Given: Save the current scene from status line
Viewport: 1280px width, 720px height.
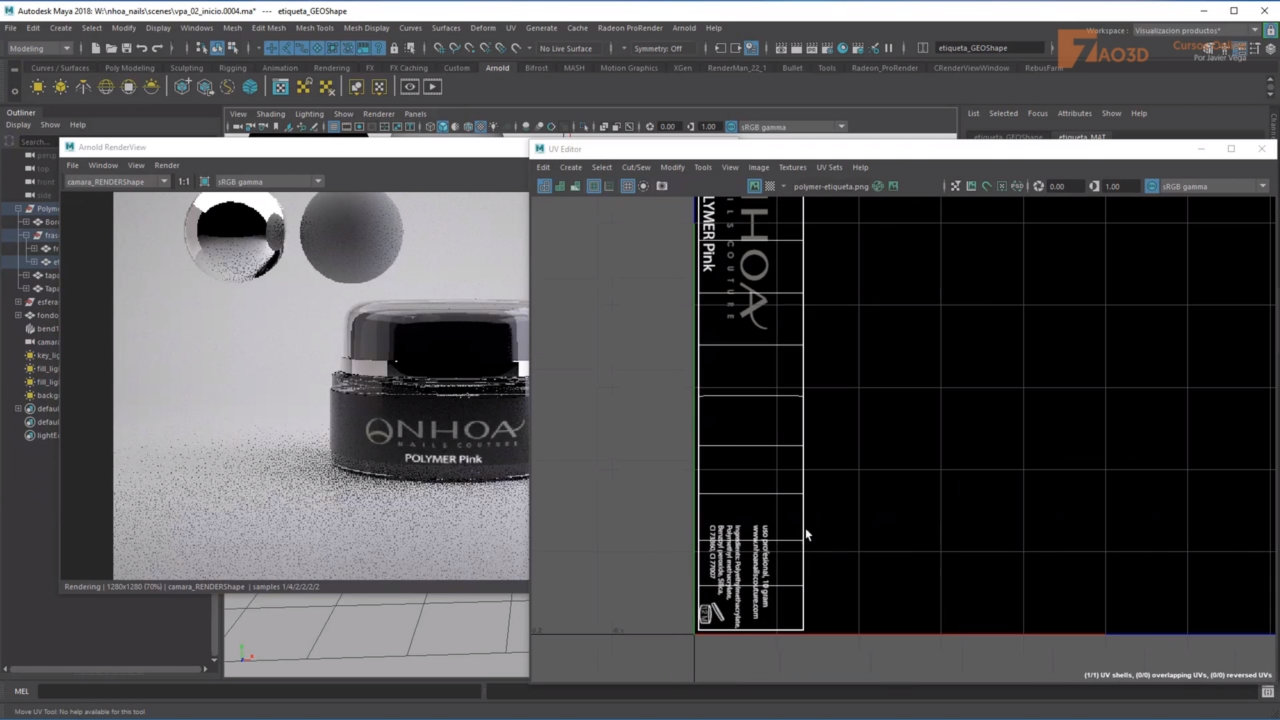Looking at the screenshot, I should (x=126, y=48).
